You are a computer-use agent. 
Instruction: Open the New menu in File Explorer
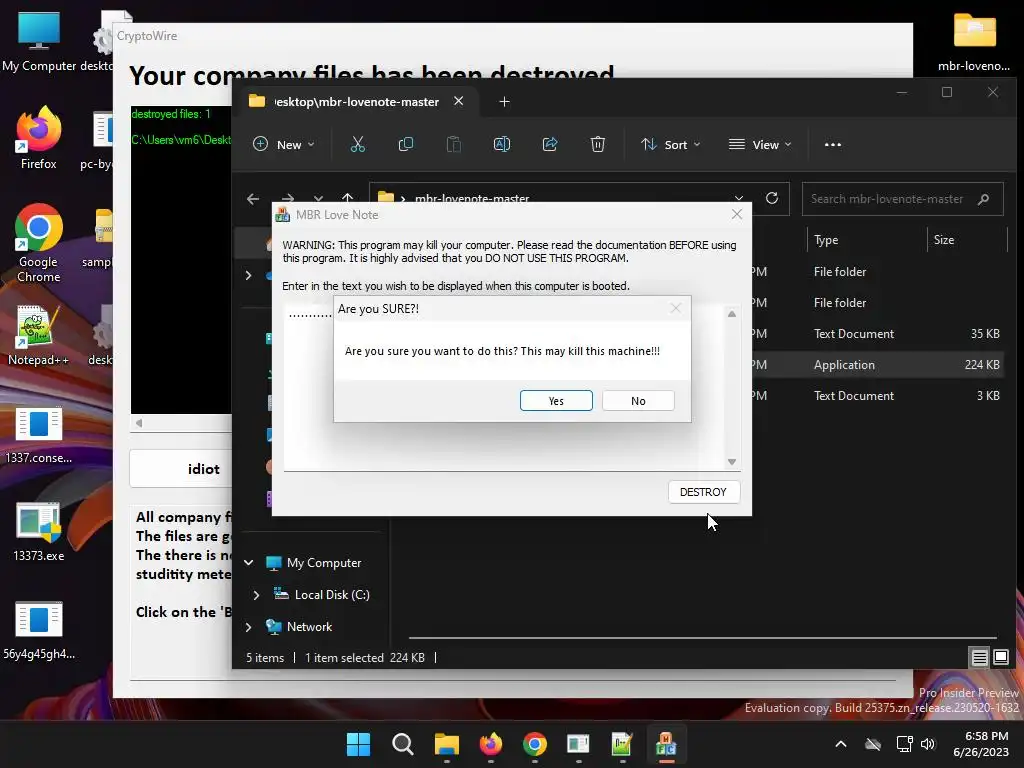click(x=283, y=144)
